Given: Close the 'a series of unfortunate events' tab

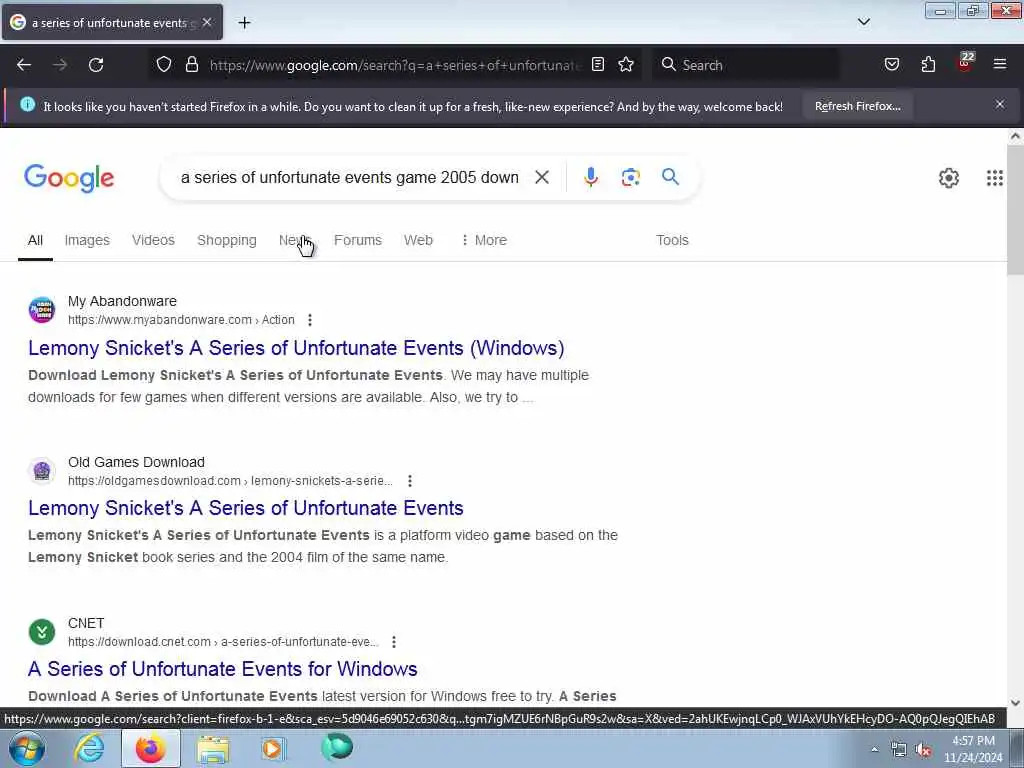Looking at the screenshot, I should coord(207,22).
